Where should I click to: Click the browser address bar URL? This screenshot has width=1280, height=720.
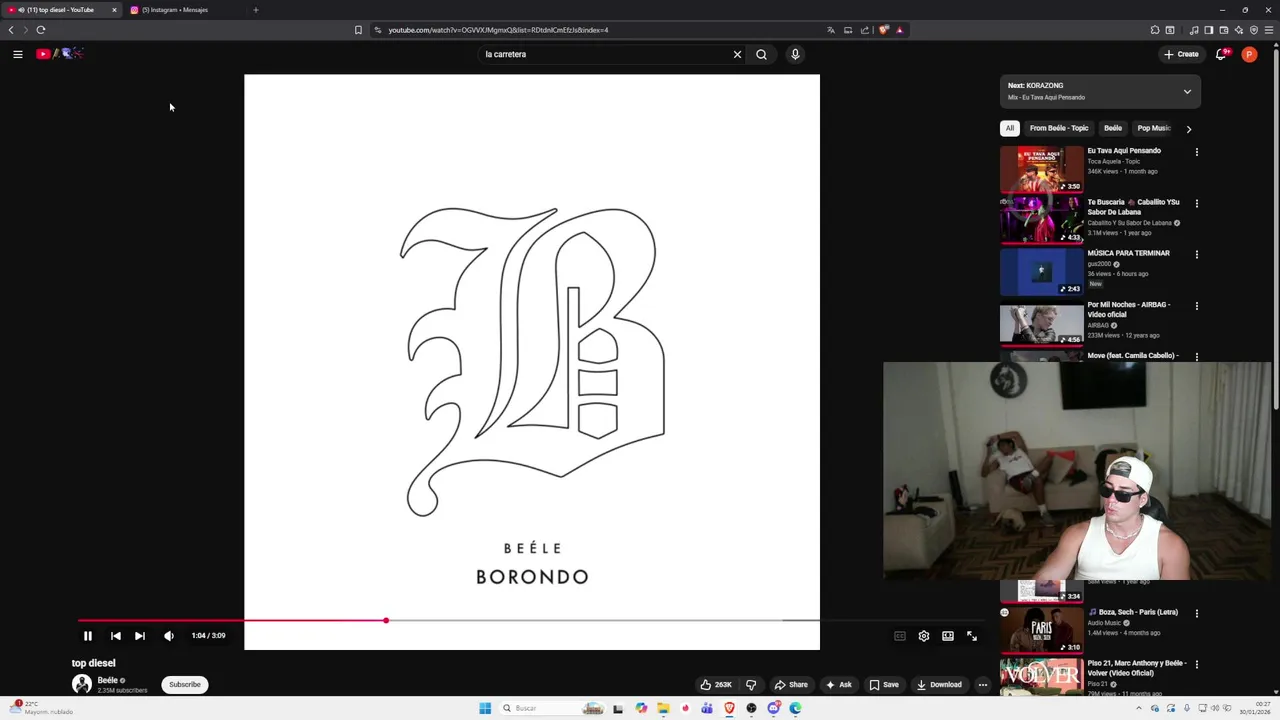click(498, 30)
